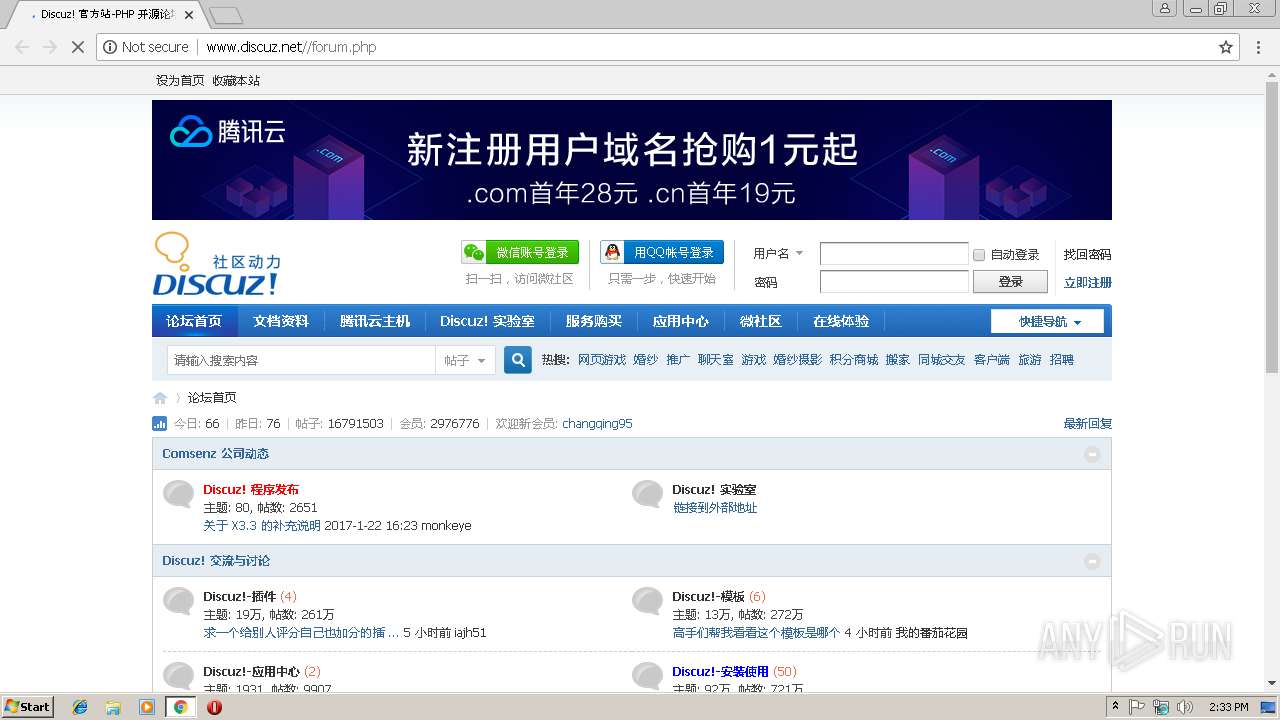Click the 链接到外部地址 link
This screenshot has width=1280, height=720.
click(715, 508)
